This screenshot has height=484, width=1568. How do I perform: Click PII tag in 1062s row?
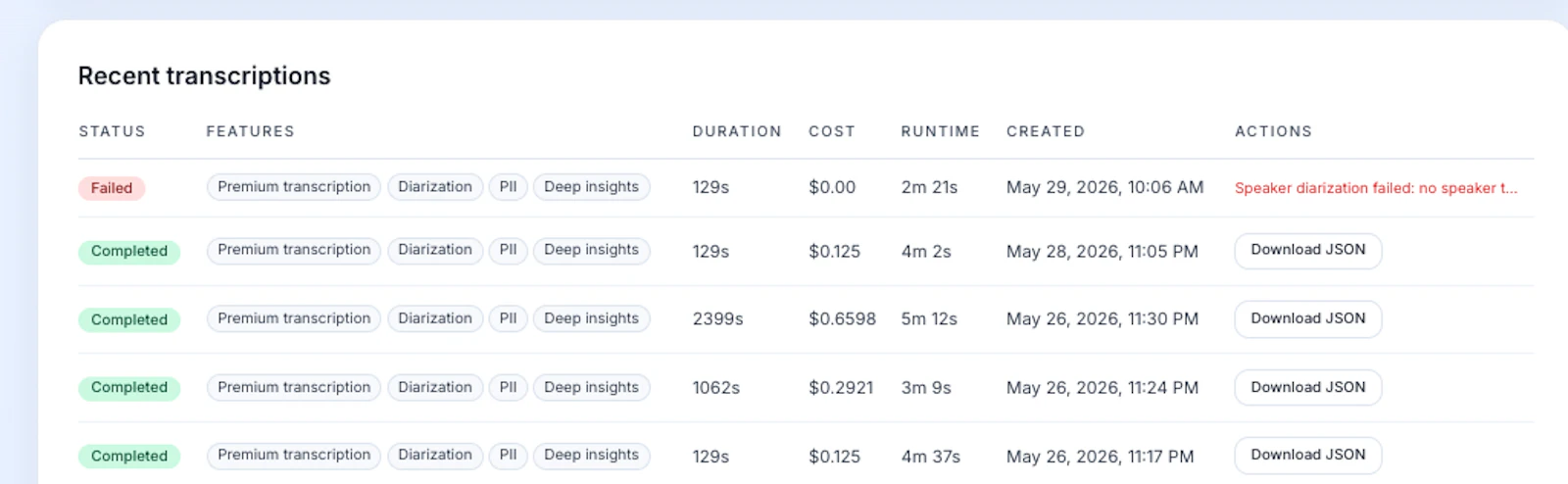pos(508,388)
